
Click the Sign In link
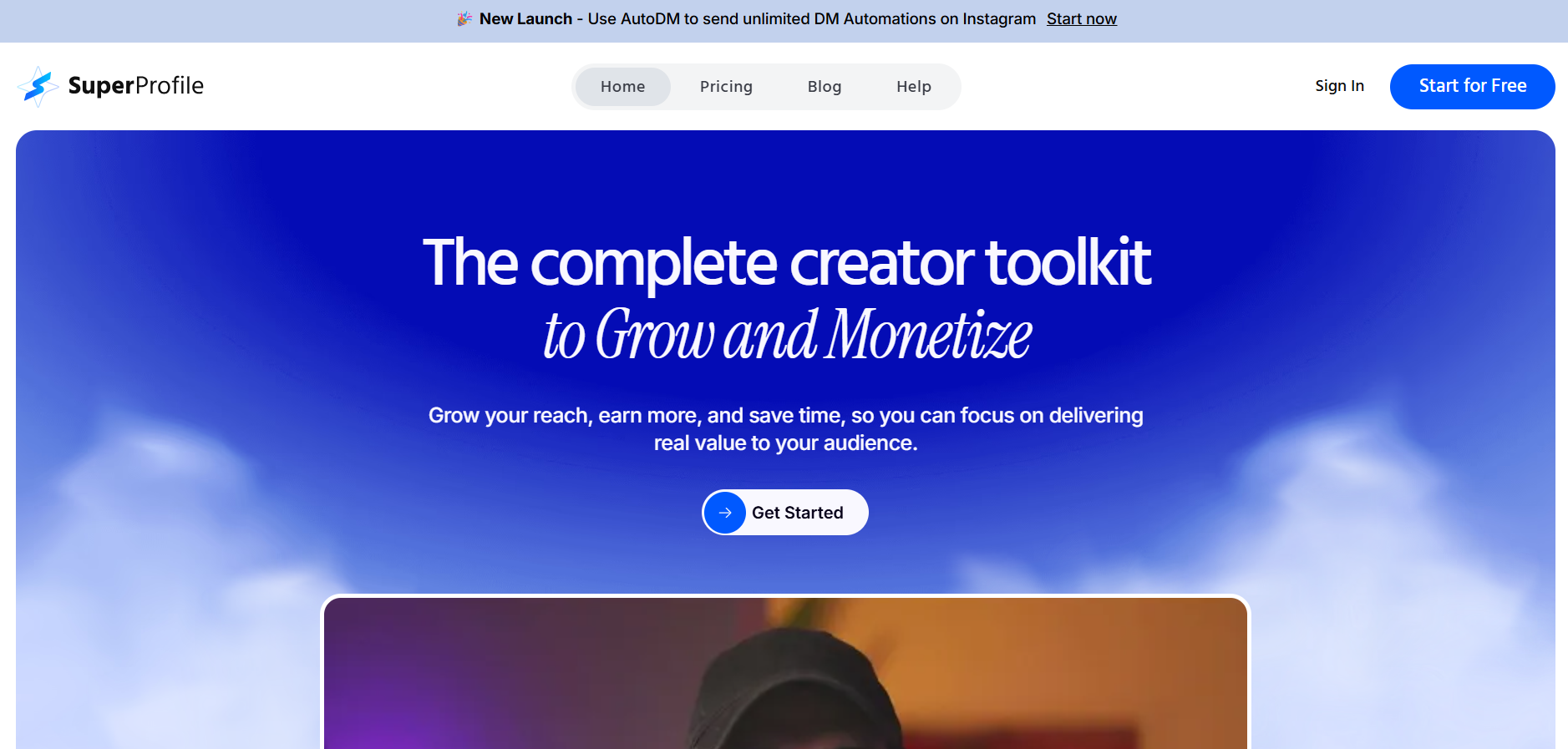point(1339,86)
